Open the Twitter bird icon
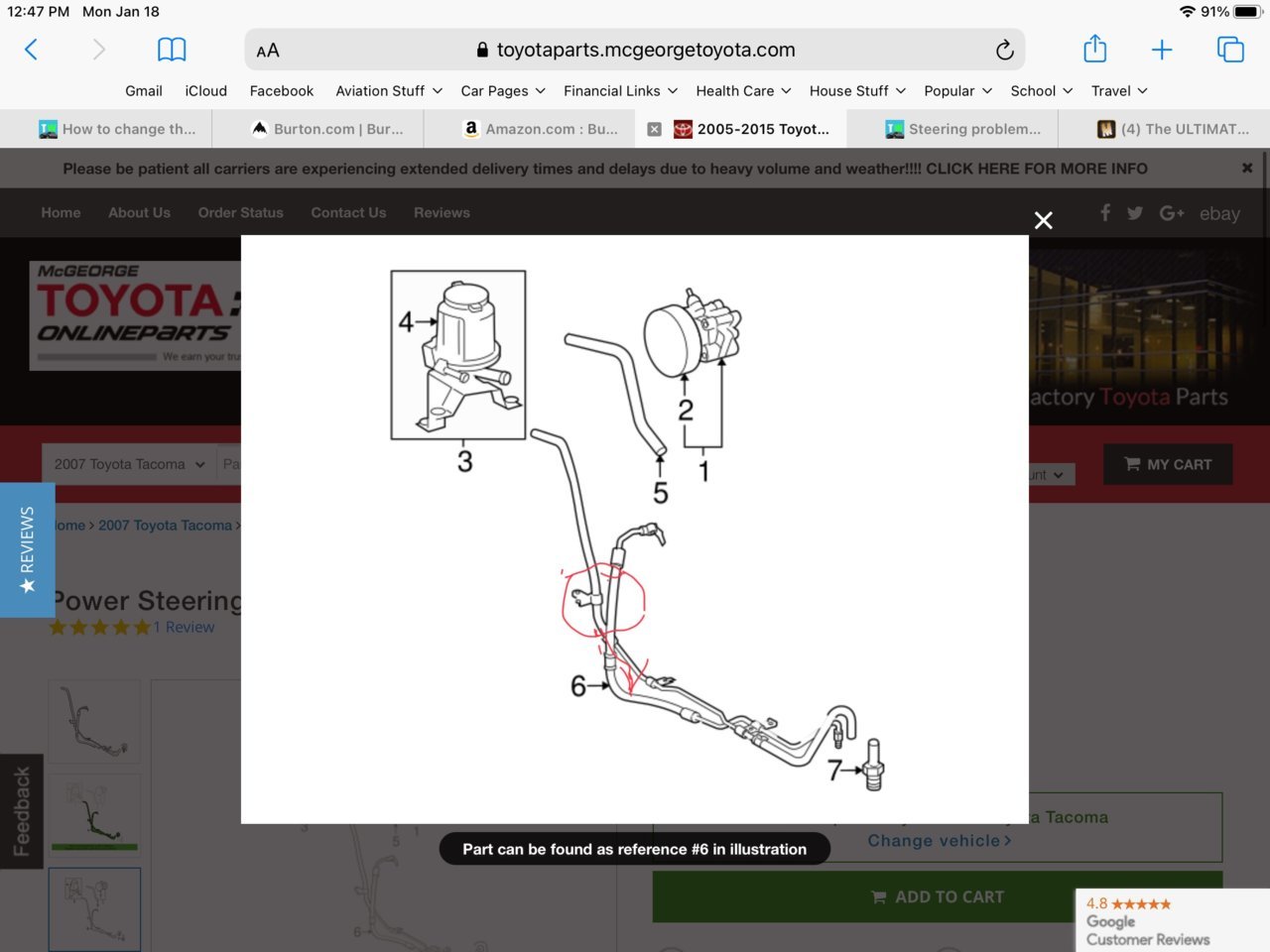Image resolution: width=1270 pixels, height=952 pixels. [x=1135, y=212]
